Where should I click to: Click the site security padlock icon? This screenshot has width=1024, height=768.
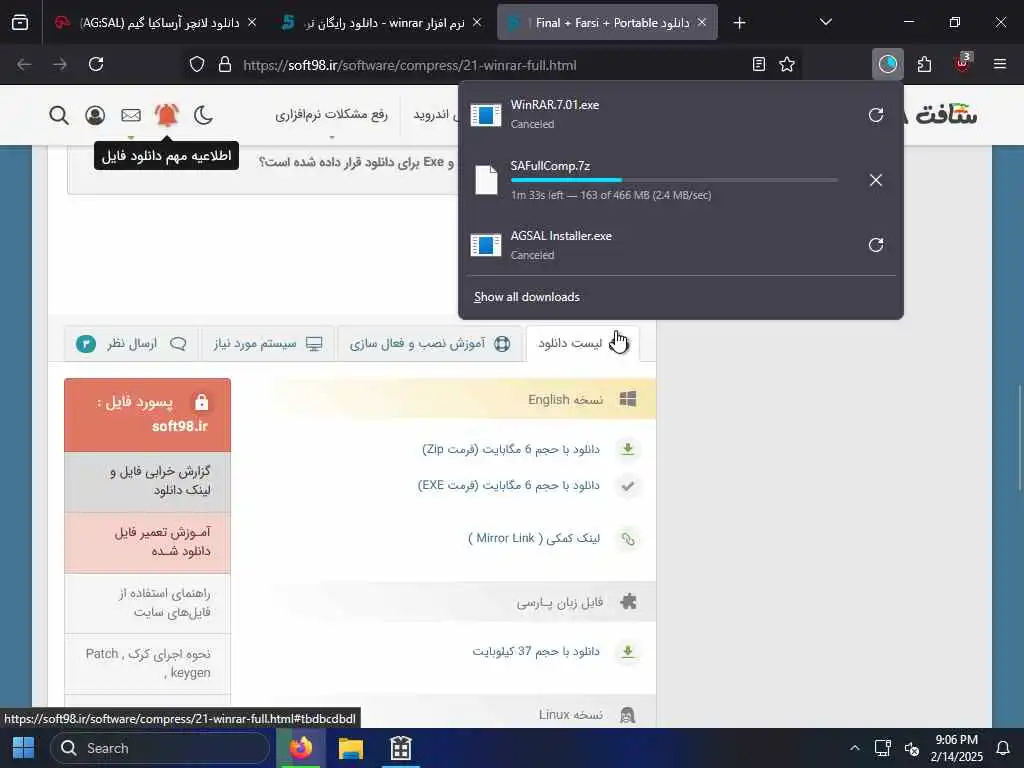pos(225,65)
